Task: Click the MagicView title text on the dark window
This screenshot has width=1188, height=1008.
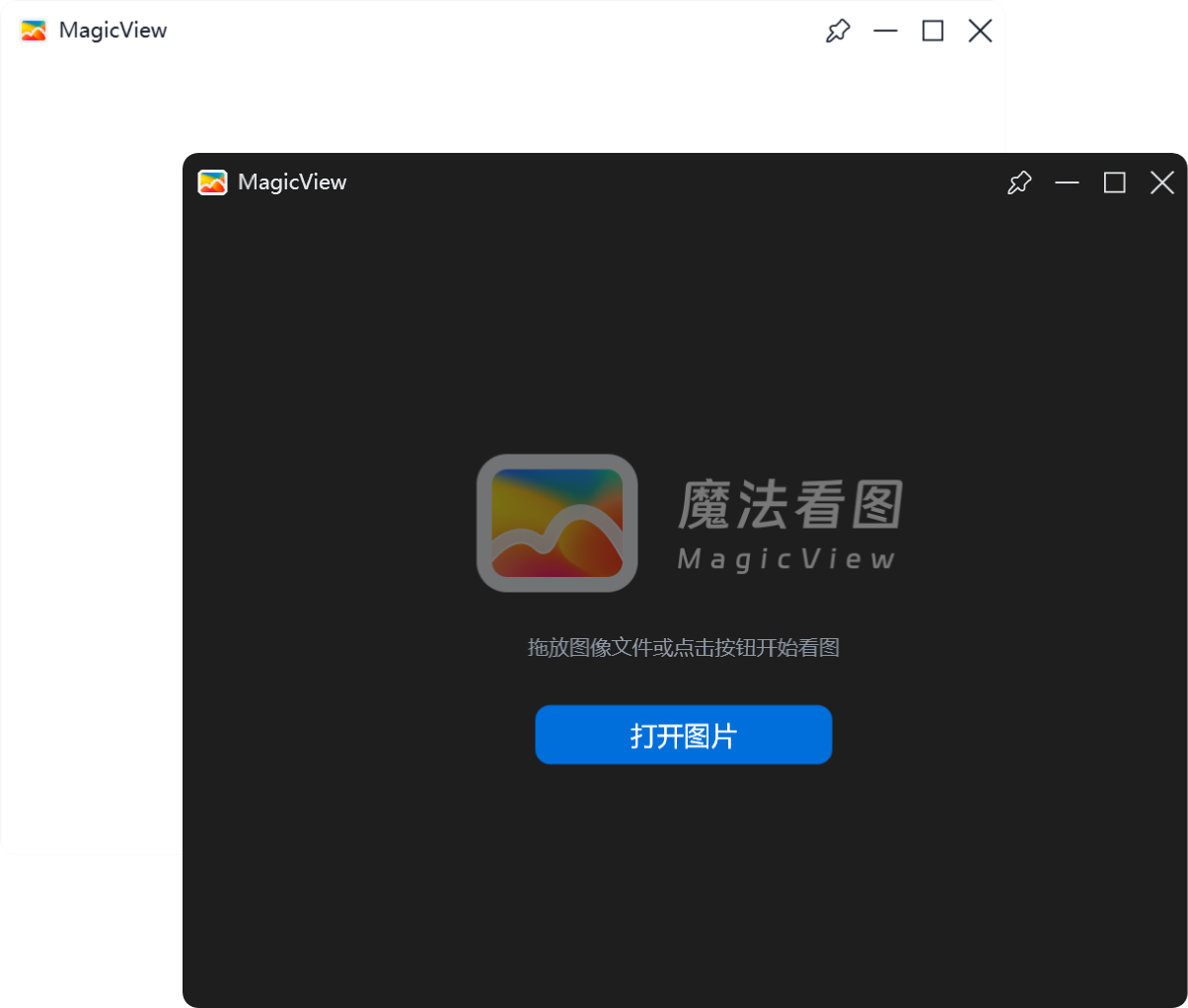Action: click(292, 182)
